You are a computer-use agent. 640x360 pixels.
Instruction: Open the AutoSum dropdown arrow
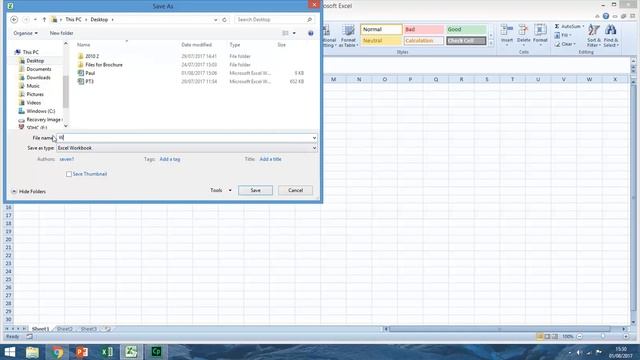point(583,26)
